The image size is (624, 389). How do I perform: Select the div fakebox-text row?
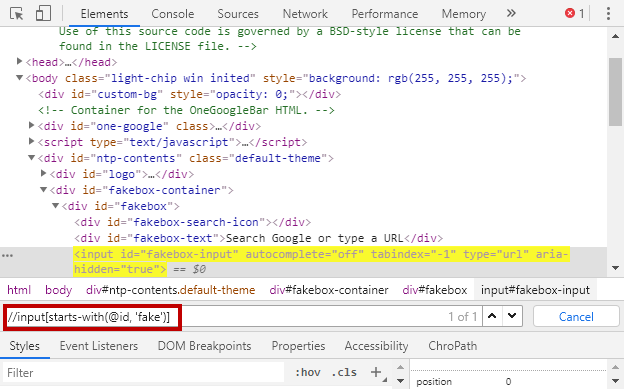point(258,238)
